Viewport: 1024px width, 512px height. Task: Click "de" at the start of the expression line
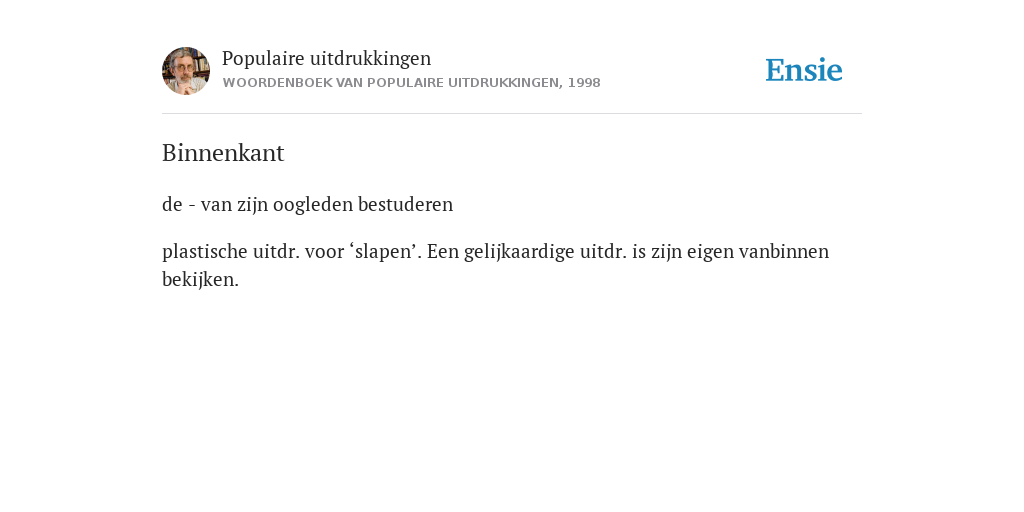click(x=172, y=204)
